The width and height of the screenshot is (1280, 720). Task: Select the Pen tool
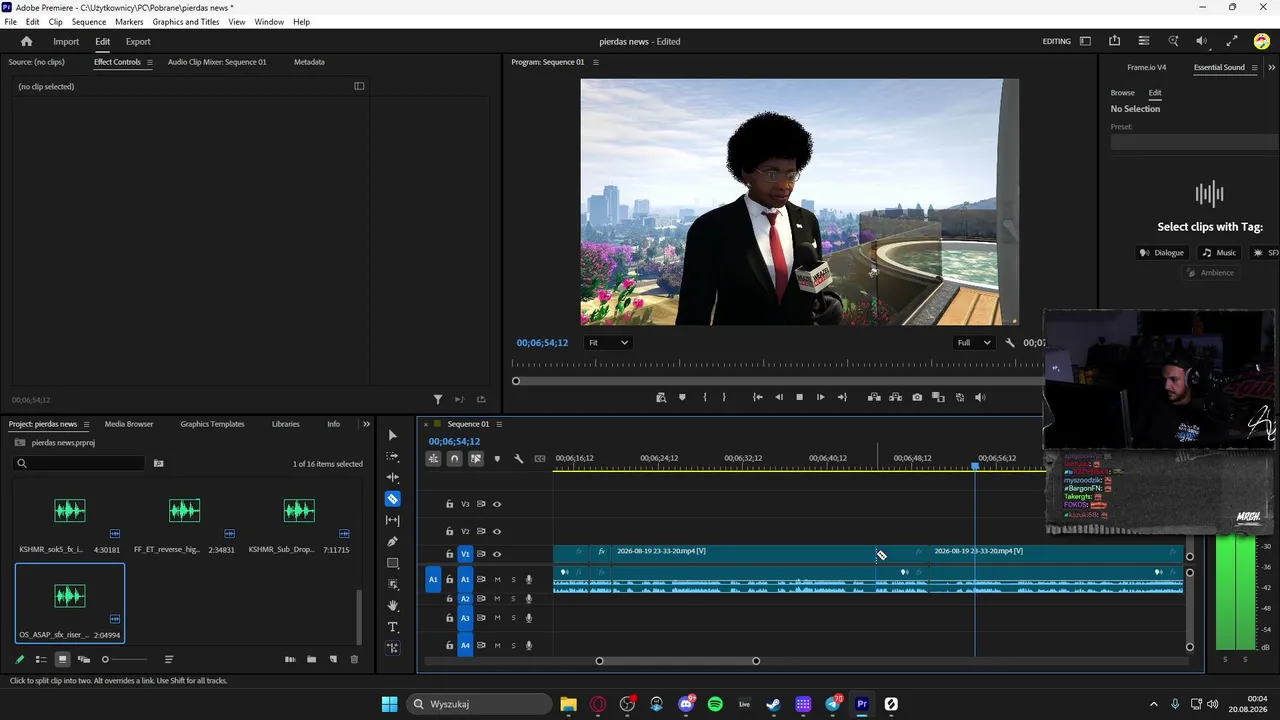(392, 541)
